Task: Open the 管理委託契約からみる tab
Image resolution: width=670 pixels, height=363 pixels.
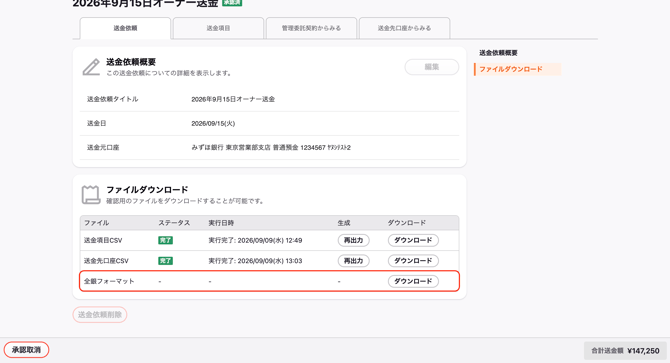Action: point(311,28)
